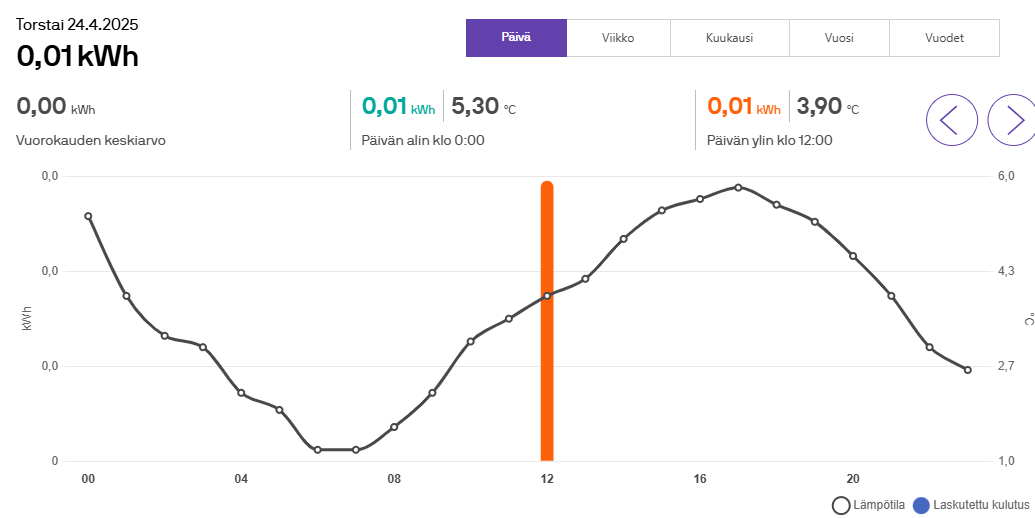Click the date heading Torstai 24.4.2025

77,24
